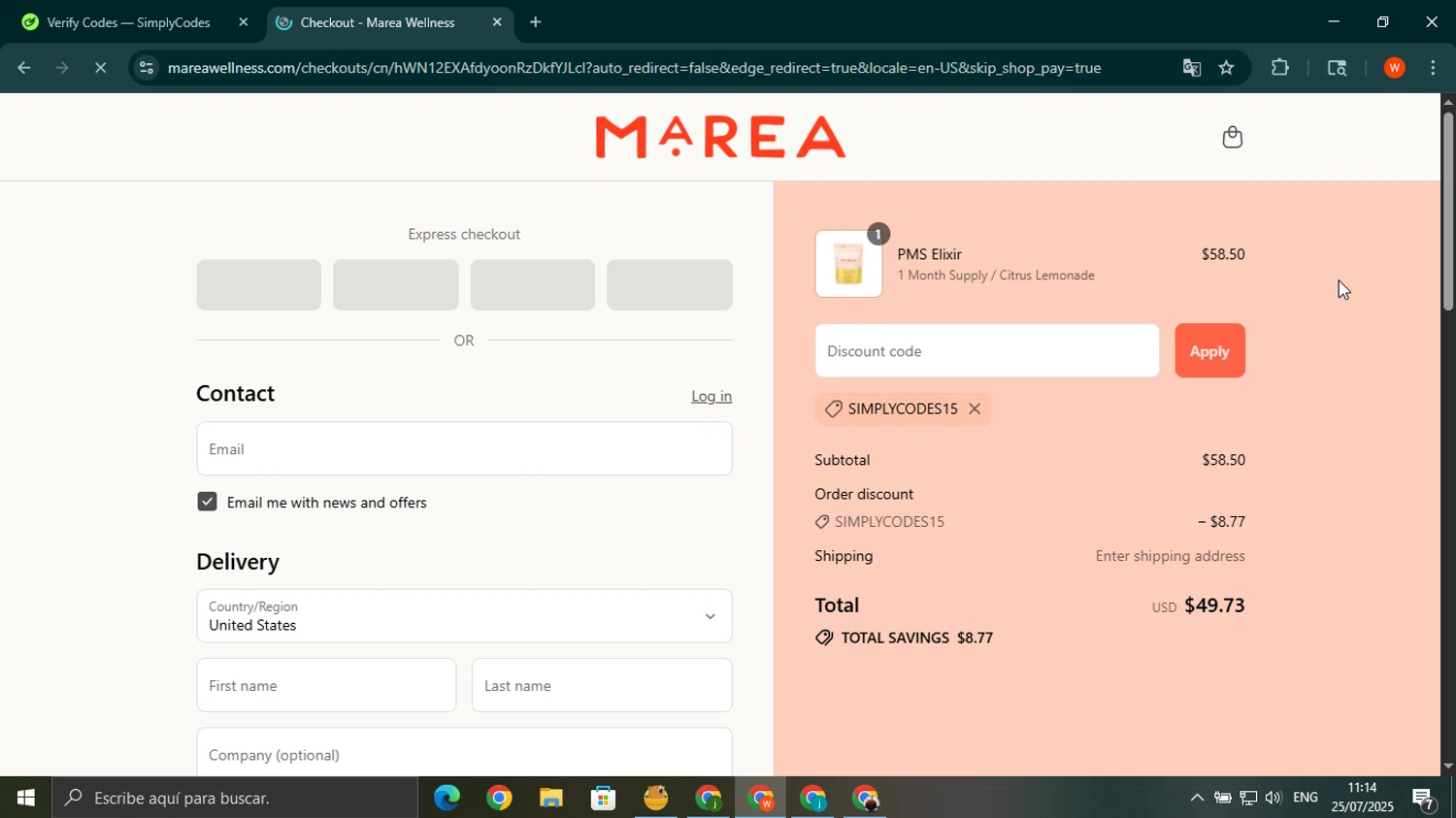Focus the Last name field
The width and height of the screenshot is (1456, 818).
click(x=602, y=685)
